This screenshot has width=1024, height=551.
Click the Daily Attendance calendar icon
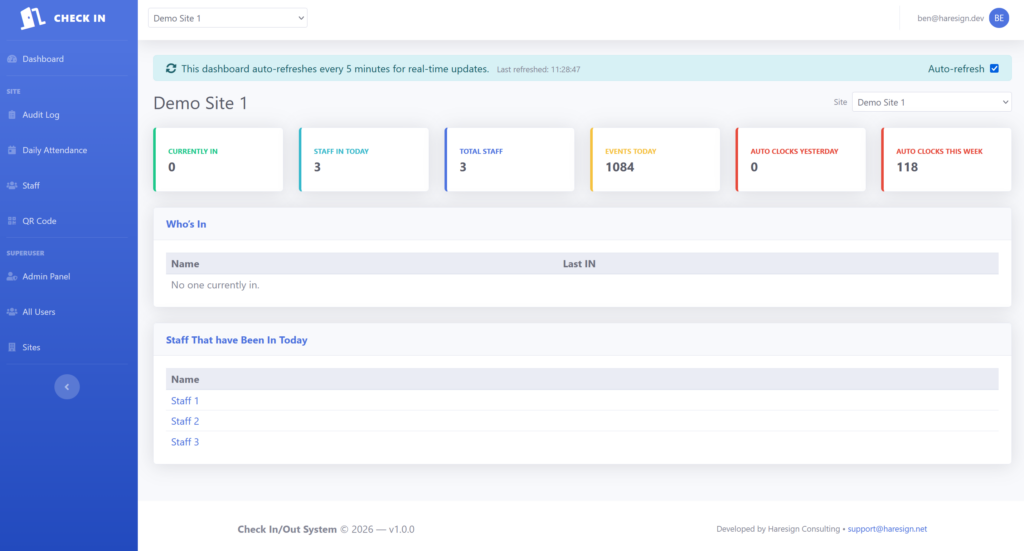12,150
